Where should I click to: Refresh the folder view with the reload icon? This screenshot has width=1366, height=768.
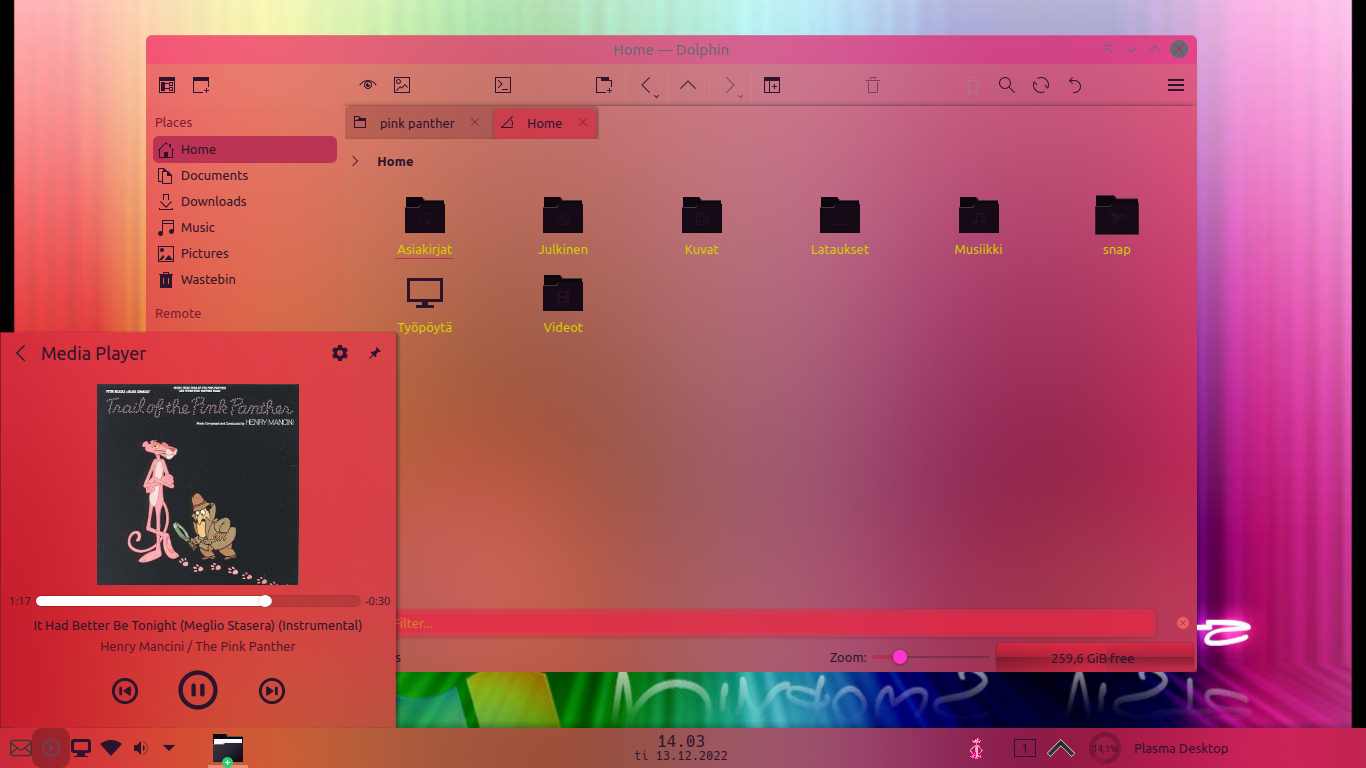(1040, 85)
